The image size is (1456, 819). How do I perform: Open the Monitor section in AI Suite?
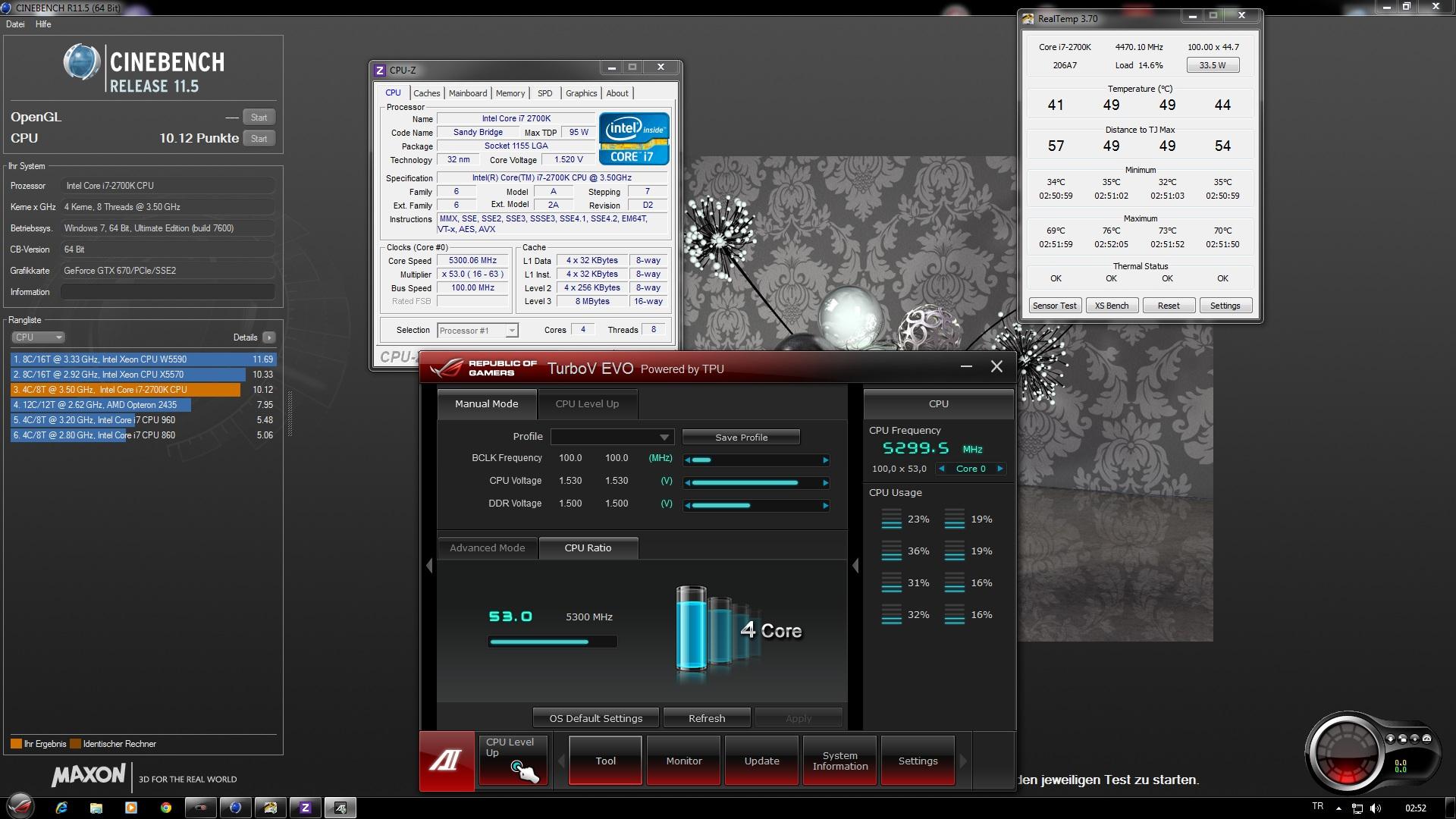point(684,761)
